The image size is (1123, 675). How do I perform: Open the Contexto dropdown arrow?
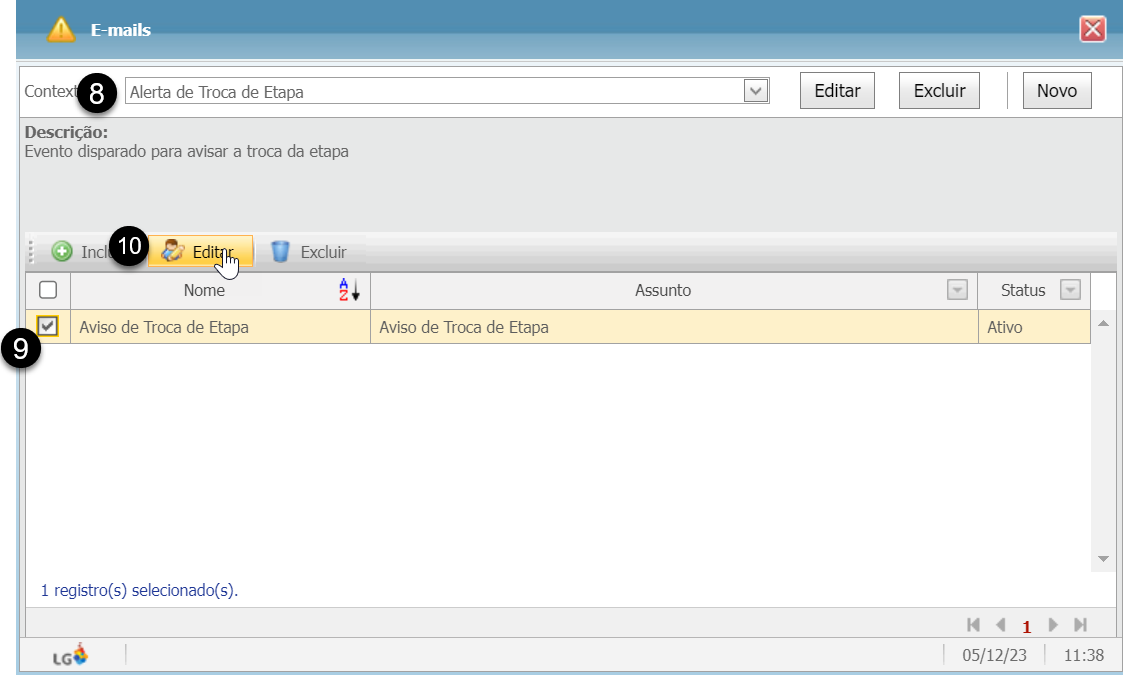click(x=756, y=91)
